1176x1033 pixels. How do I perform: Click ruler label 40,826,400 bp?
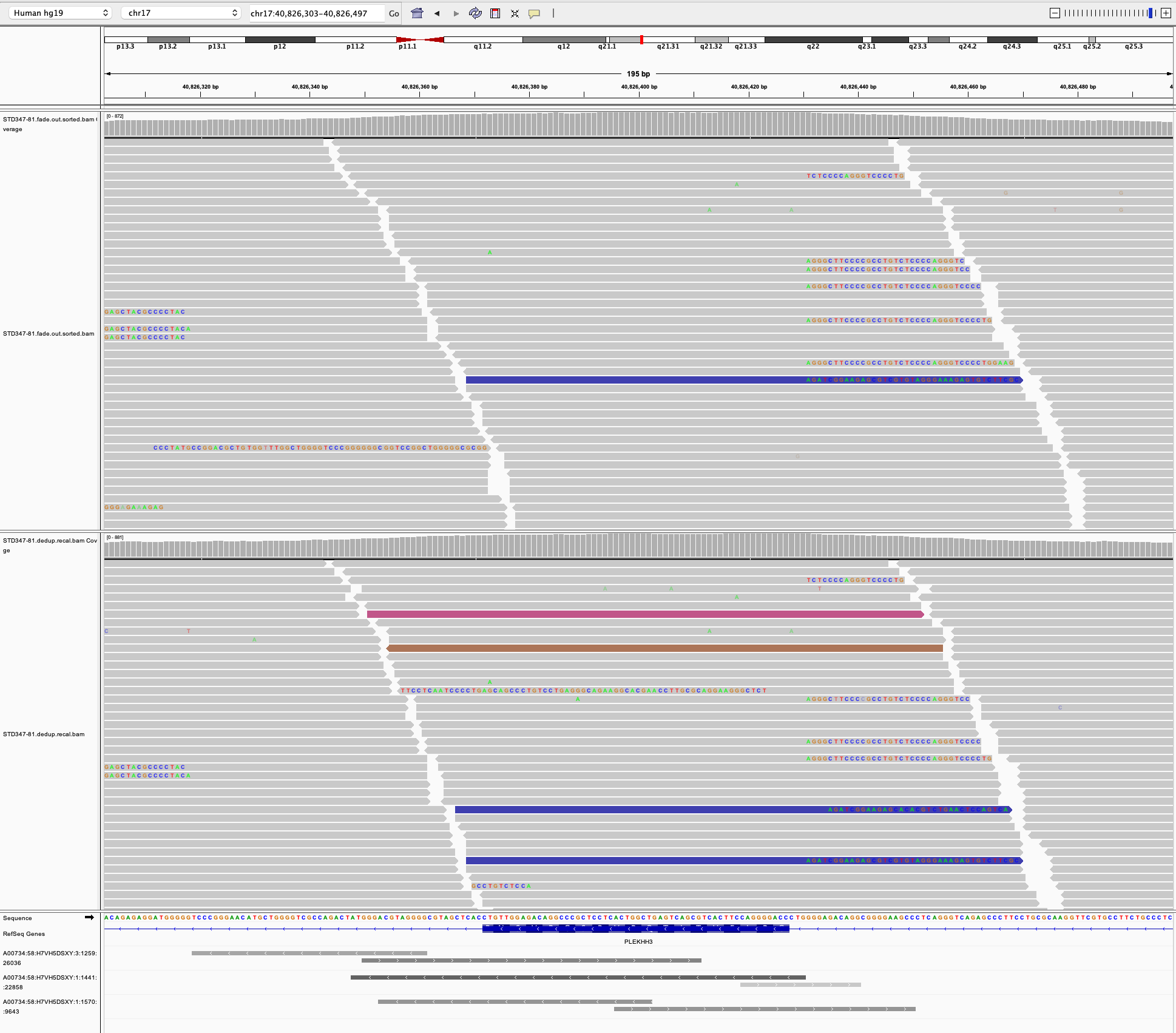pos(639,87)
